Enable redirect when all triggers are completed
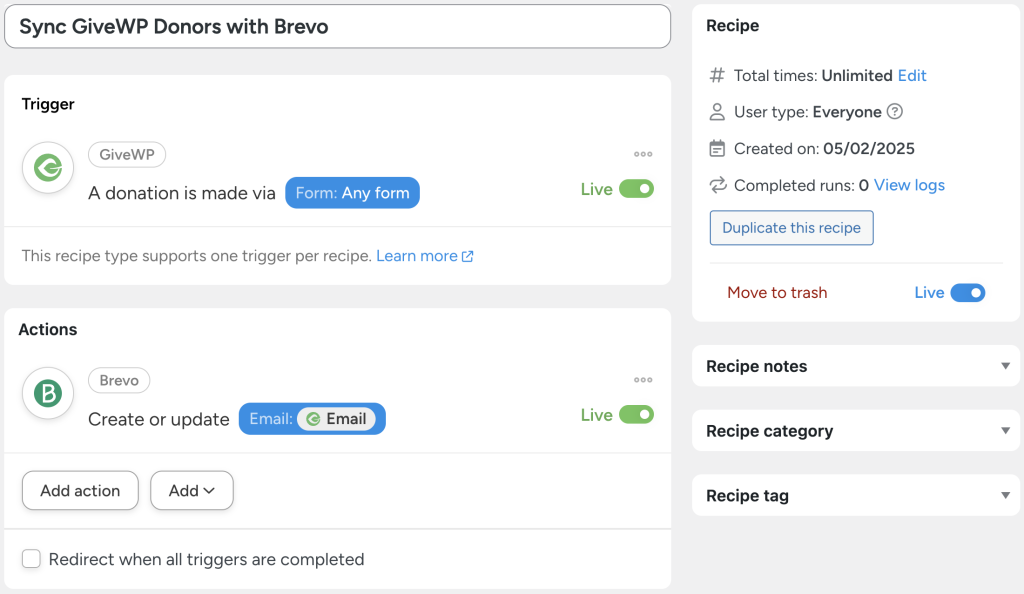The width and height of the screenshot is (1024, 594). pyautogui.click(x=31, y=560)
